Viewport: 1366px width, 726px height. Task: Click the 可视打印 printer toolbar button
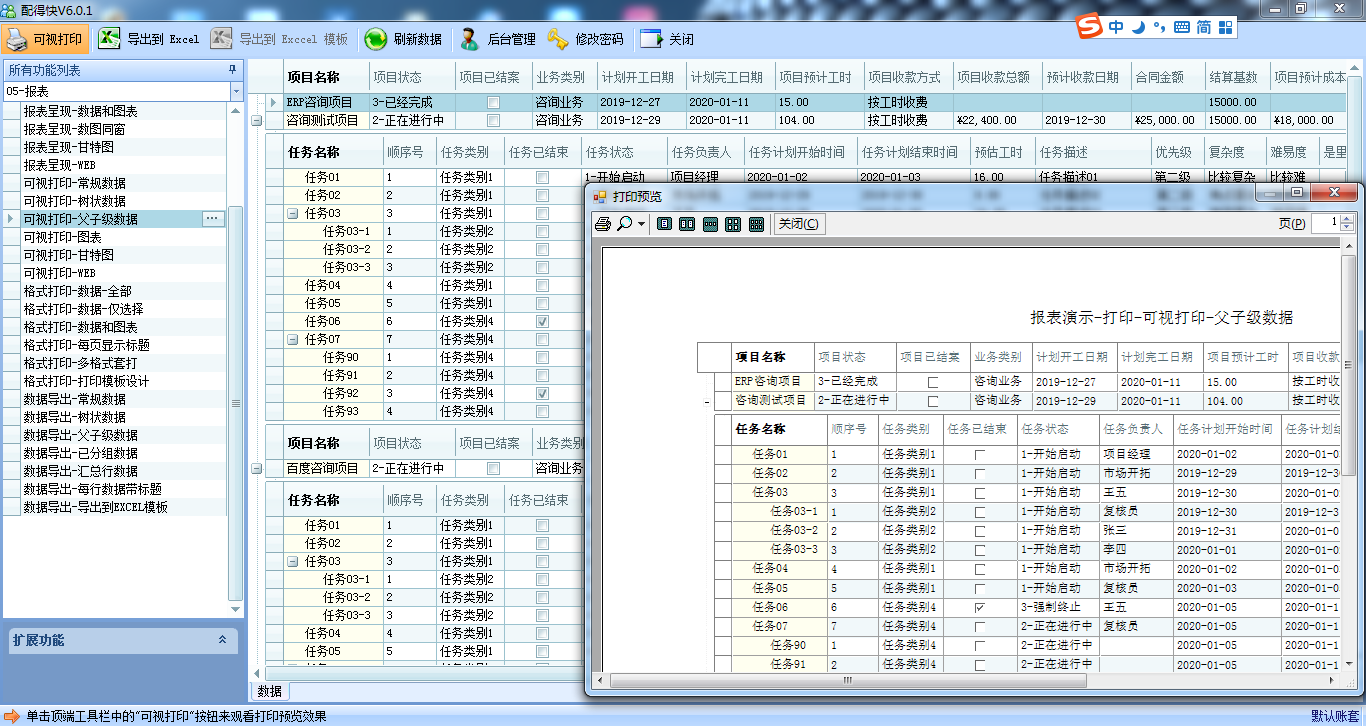[46, 39]
